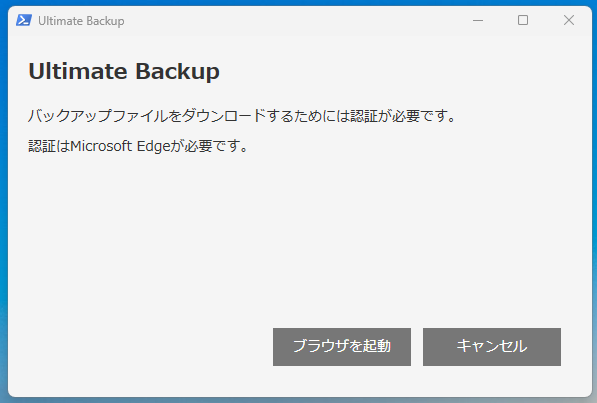Click blank dialog area above the buttons
This screenshot has height=403, width=597.
coord(297,236)
